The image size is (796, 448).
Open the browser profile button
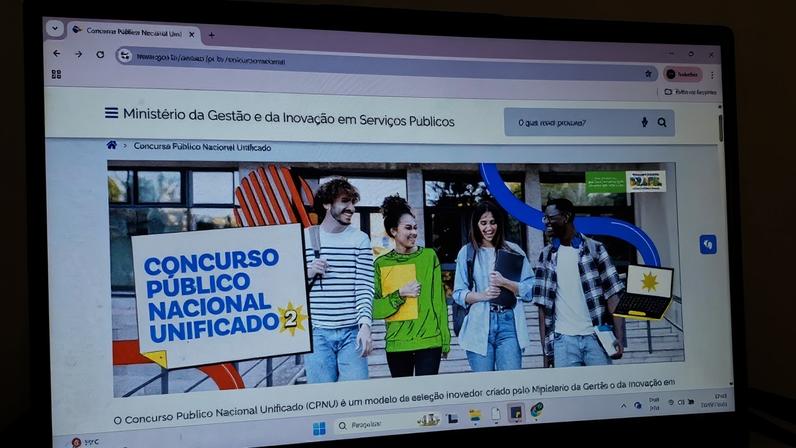coord(682,75)
